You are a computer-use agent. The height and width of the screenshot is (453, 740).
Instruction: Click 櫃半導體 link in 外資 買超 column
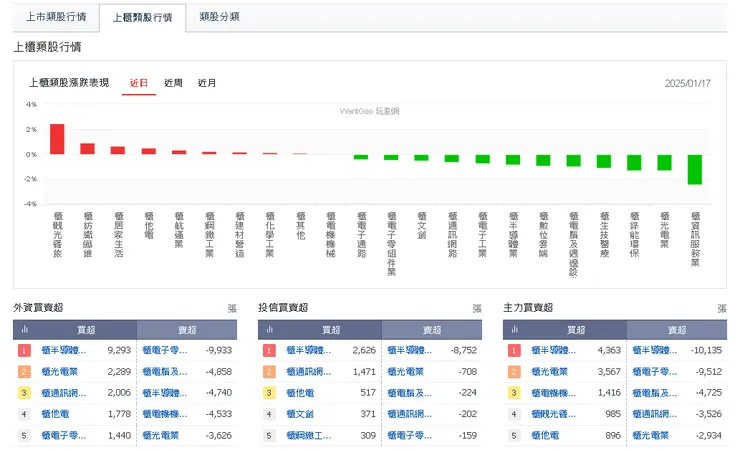point(63,350)
